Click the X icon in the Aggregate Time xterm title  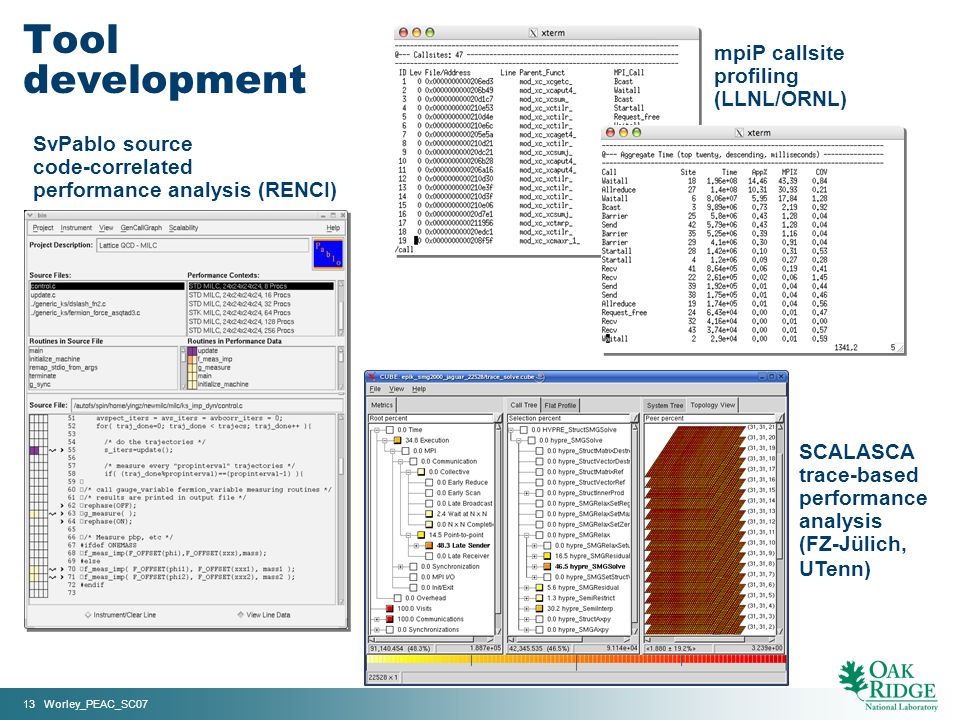point(739,133)
